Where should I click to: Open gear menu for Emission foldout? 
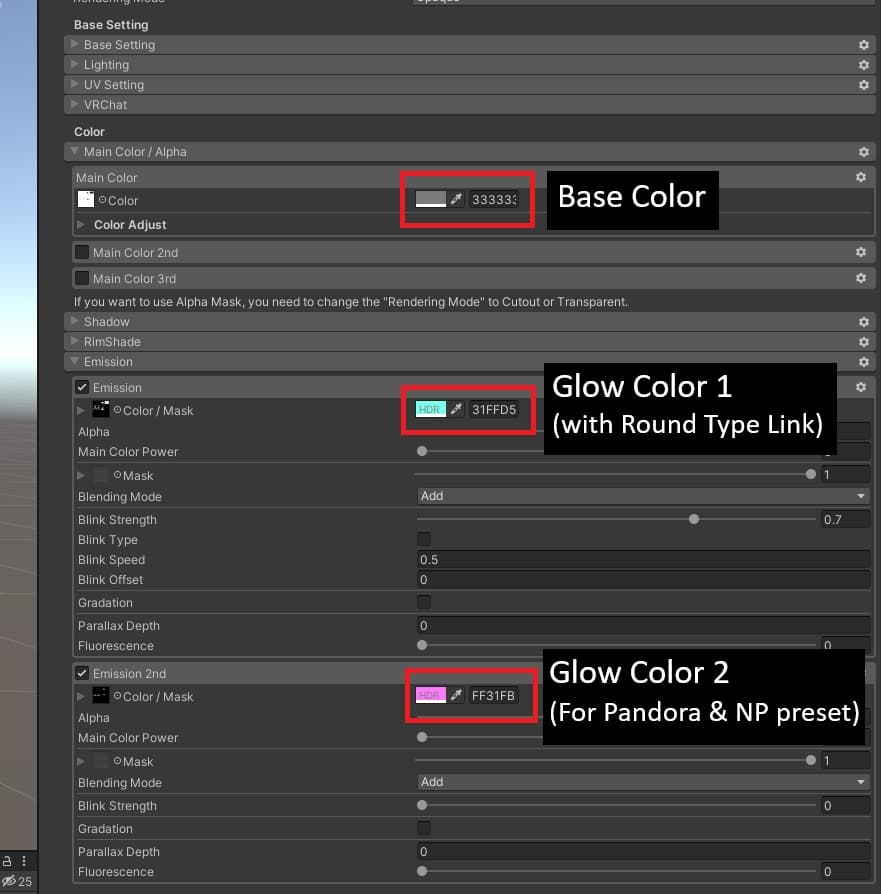864,362
